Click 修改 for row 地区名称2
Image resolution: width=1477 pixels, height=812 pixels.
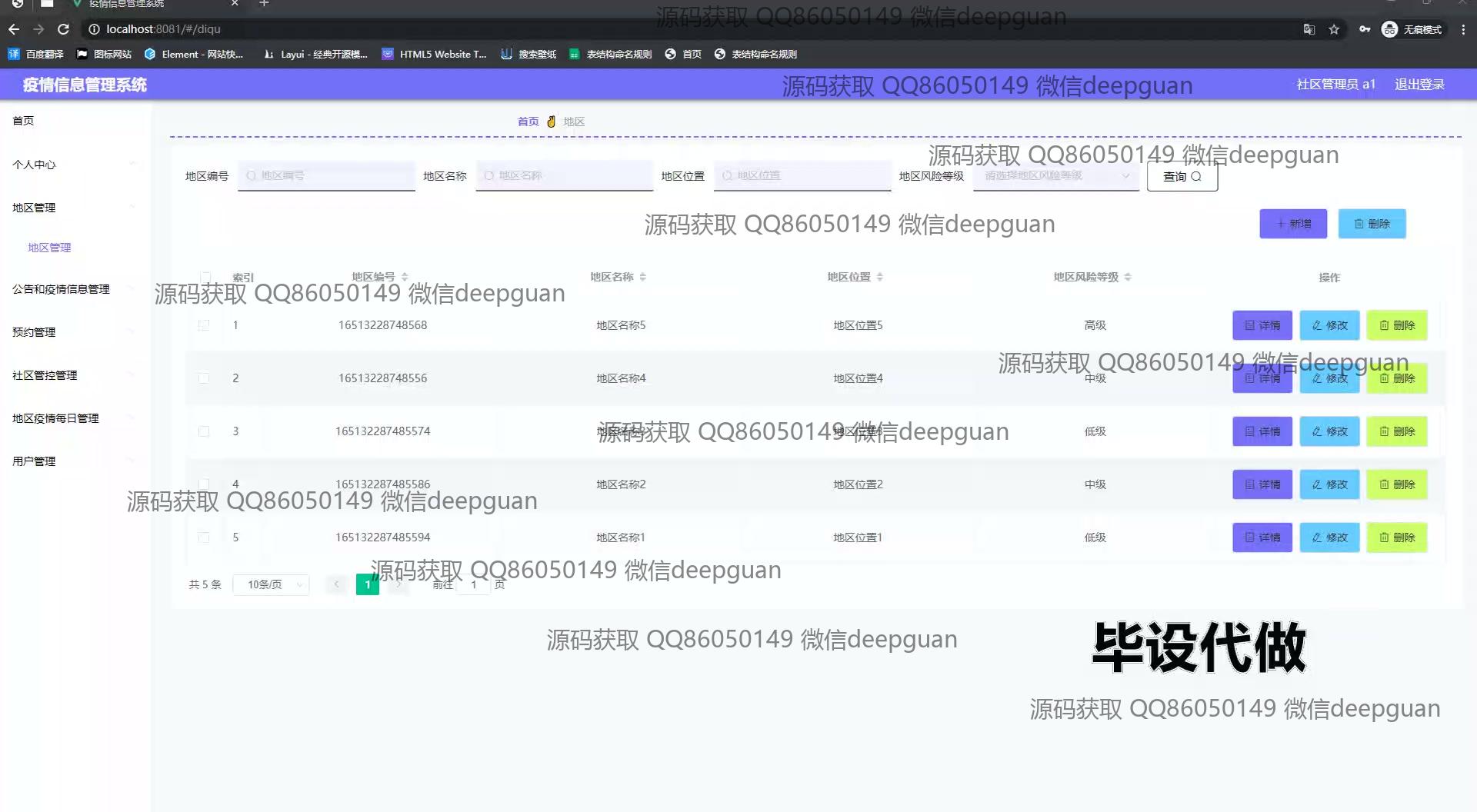(x=1329, y=484)
